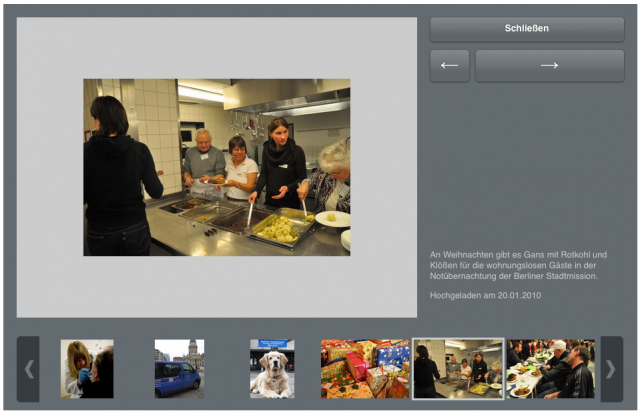Click the highlighted kitchen serving thumbnail

pyautogui.click(x=458, y=369)
